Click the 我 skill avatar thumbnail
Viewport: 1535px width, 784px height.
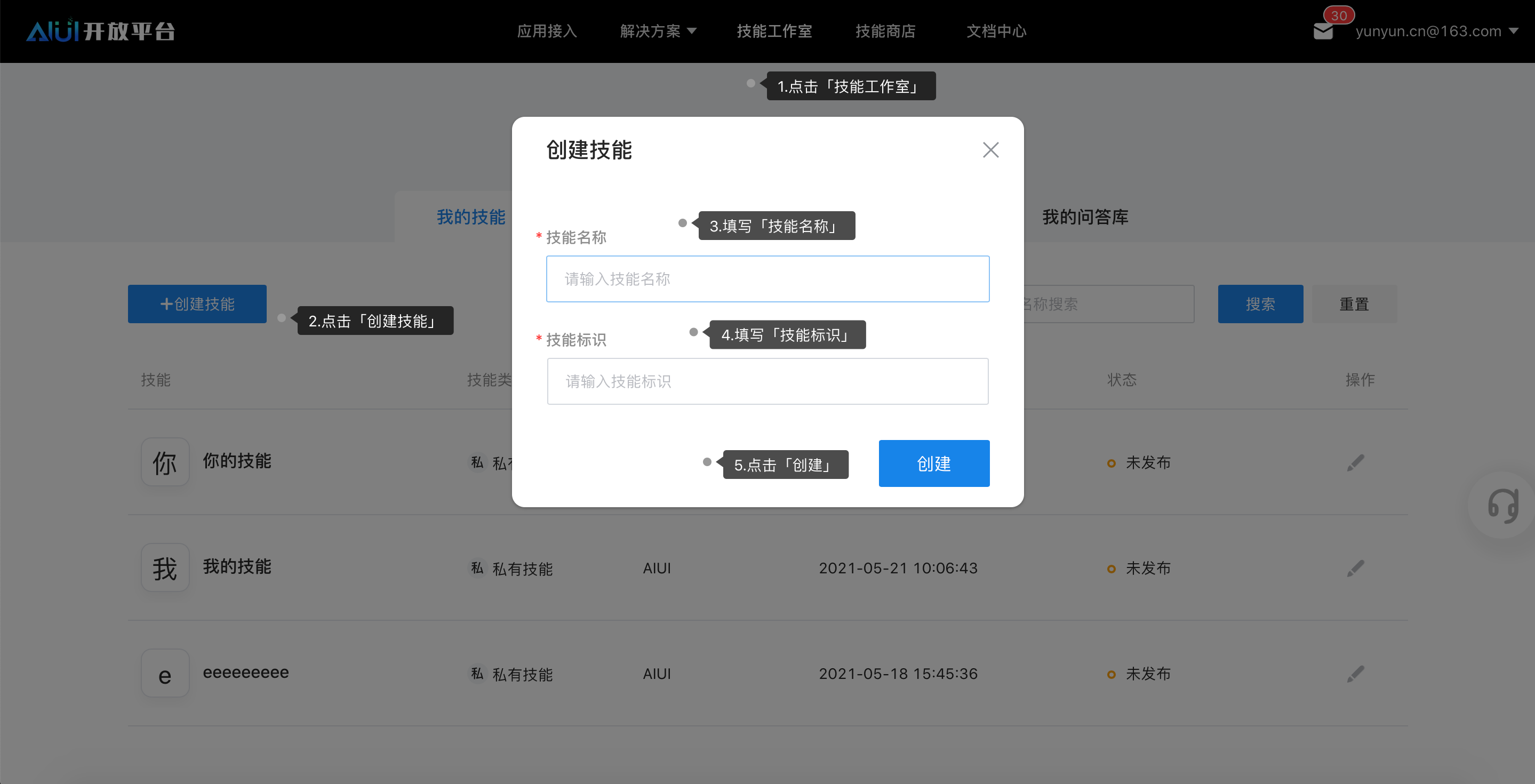point(165,567)
